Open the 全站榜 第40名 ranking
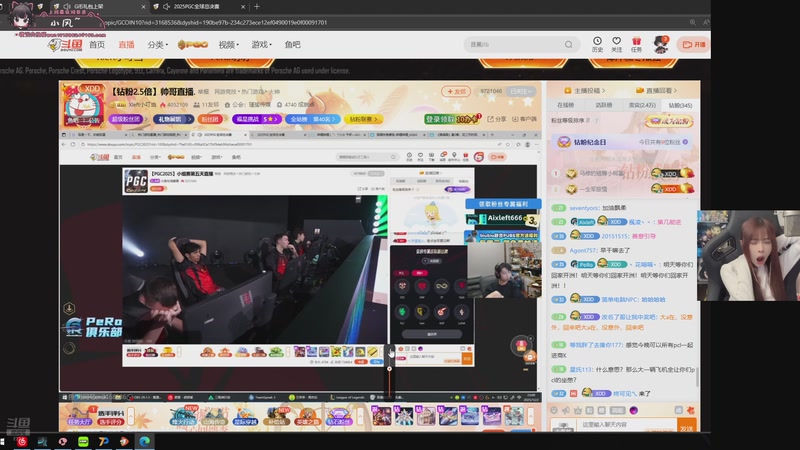Image resolution: width=800 pixels, height=450 pixels. coord(313,119)
